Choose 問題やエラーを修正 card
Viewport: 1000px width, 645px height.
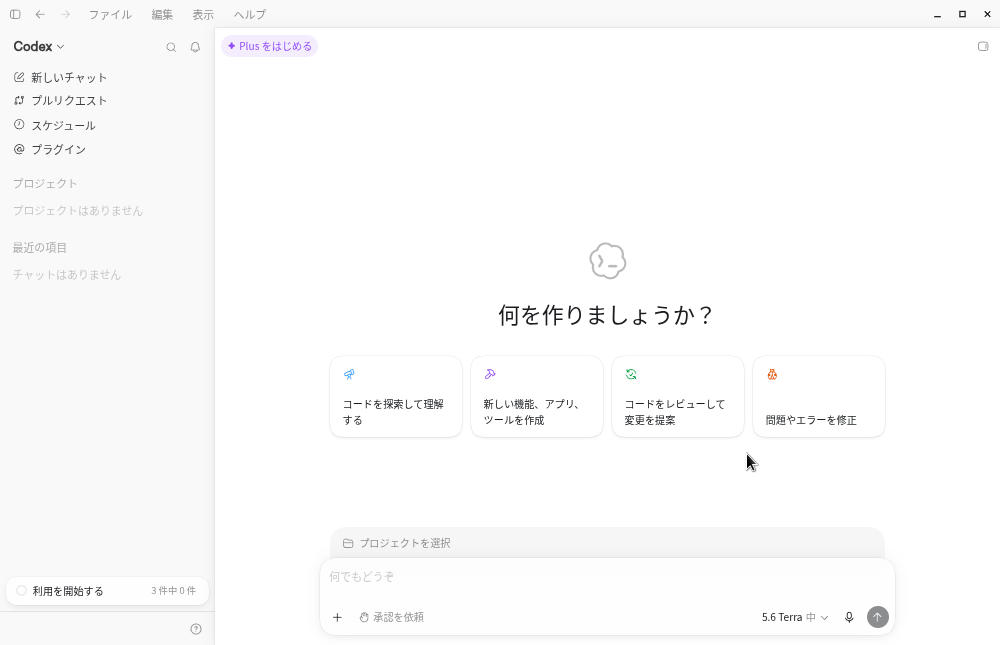pos(819,397)
